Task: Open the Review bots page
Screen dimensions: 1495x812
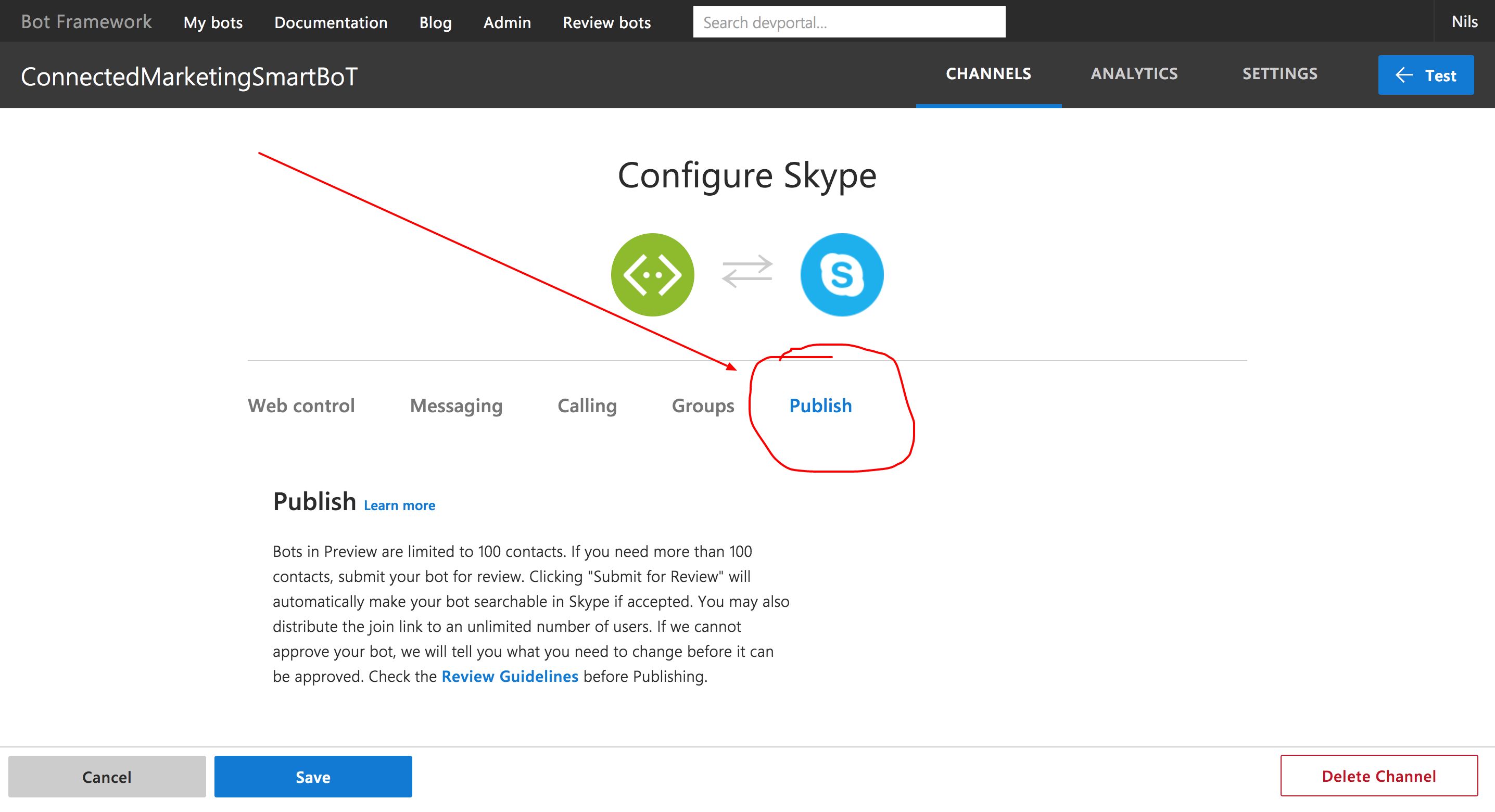Action: (606, 22)
